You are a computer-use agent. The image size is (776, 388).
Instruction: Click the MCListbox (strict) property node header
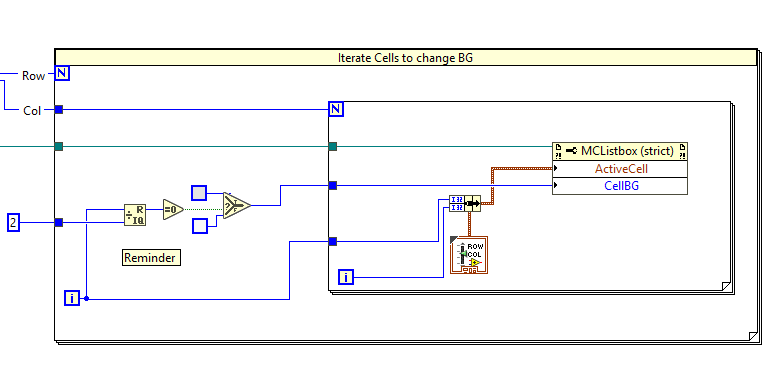click(x=620, y=151)
